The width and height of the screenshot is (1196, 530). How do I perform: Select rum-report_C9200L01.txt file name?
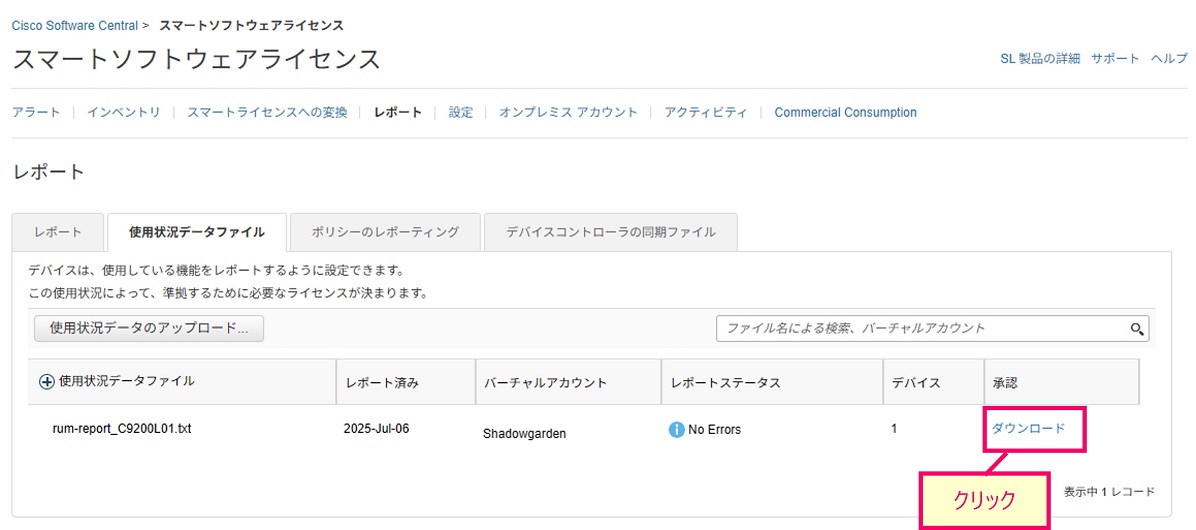[x=122, y=429]
